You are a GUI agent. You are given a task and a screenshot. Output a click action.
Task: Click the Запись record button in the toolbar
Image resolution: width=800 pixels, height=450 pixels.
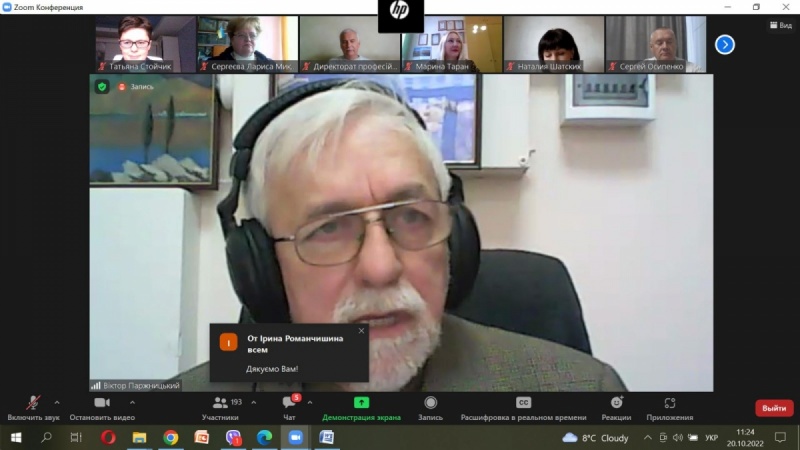click(430, 407)
